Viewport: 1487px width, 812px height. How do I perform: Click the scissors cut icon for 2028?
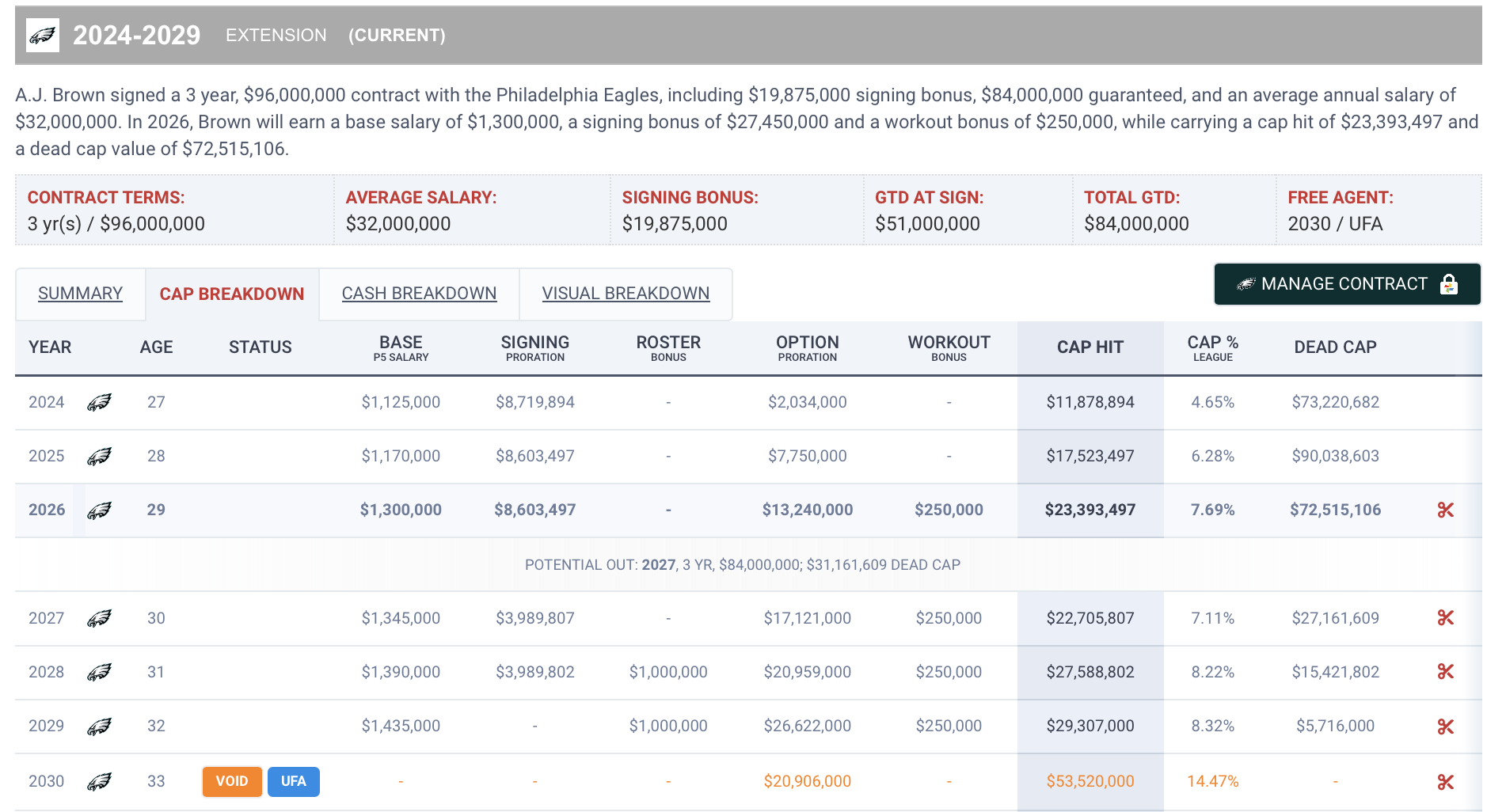tap(1445, 672)
